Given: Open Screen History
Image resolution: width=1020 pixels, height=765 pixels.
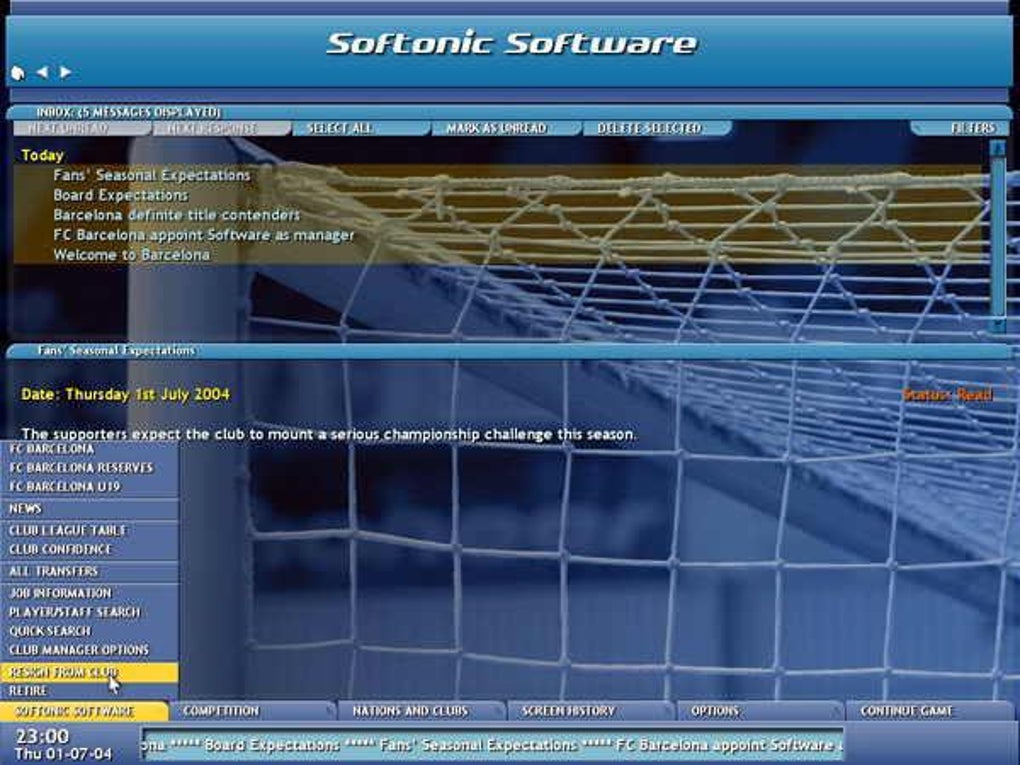Looking at the screenshot, I should pos(591,711).
